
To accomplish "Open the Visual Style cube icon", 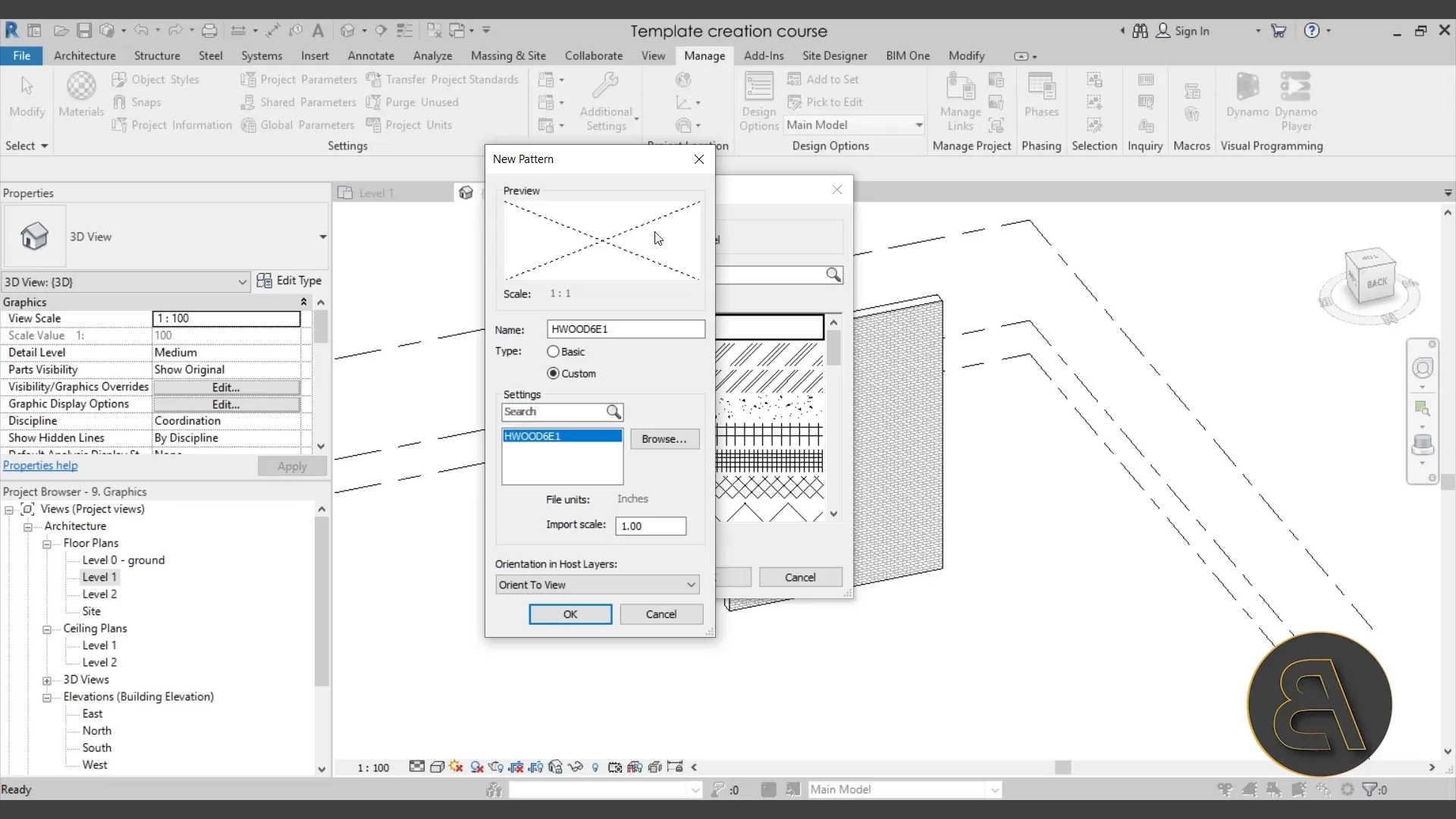I will (438, 767).
